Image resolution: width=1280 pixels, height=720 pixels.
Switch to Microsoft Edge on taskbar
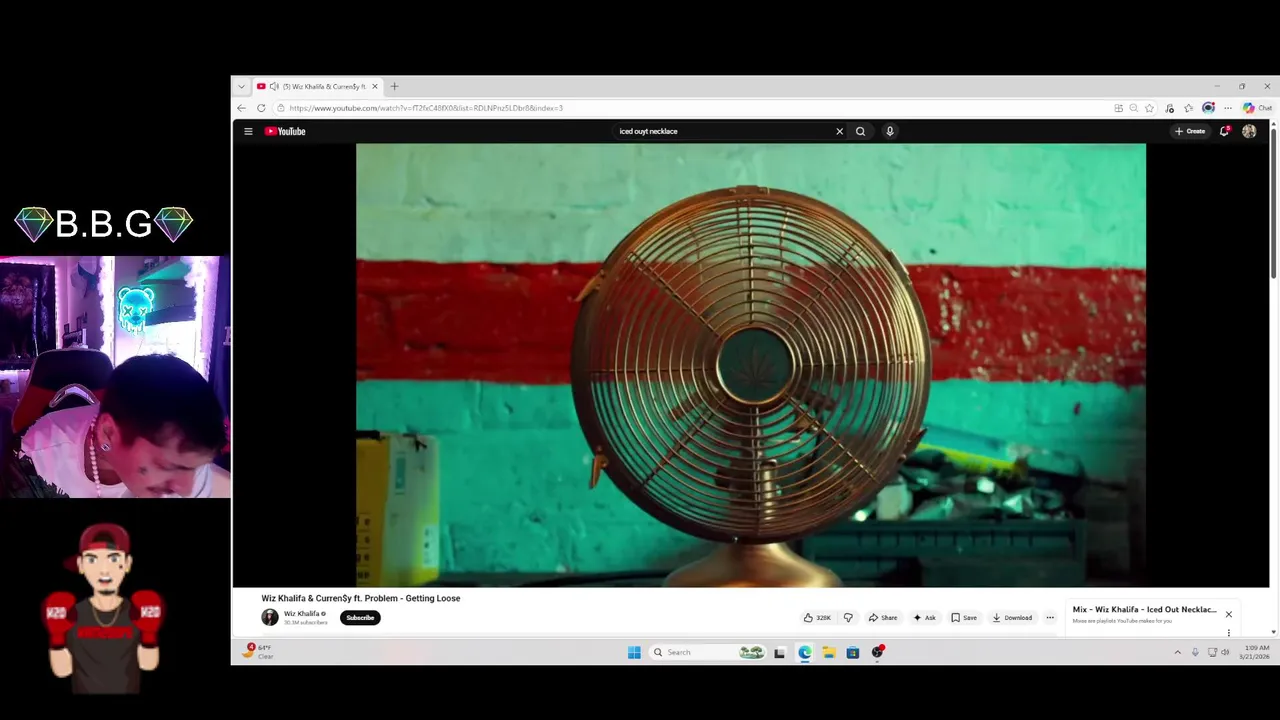pyautogui.click(x=805, y=652)
